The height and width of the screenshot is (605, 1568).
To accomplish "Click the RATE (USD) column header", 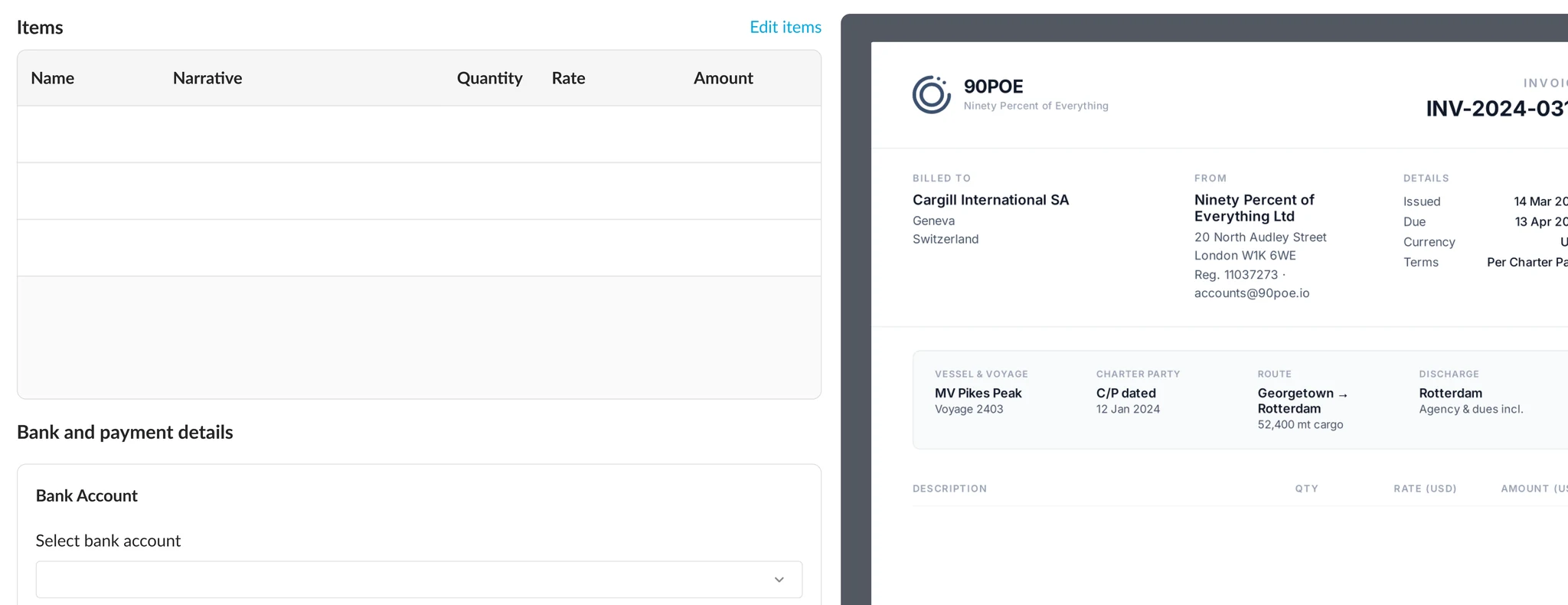I will coord(1425,489).
